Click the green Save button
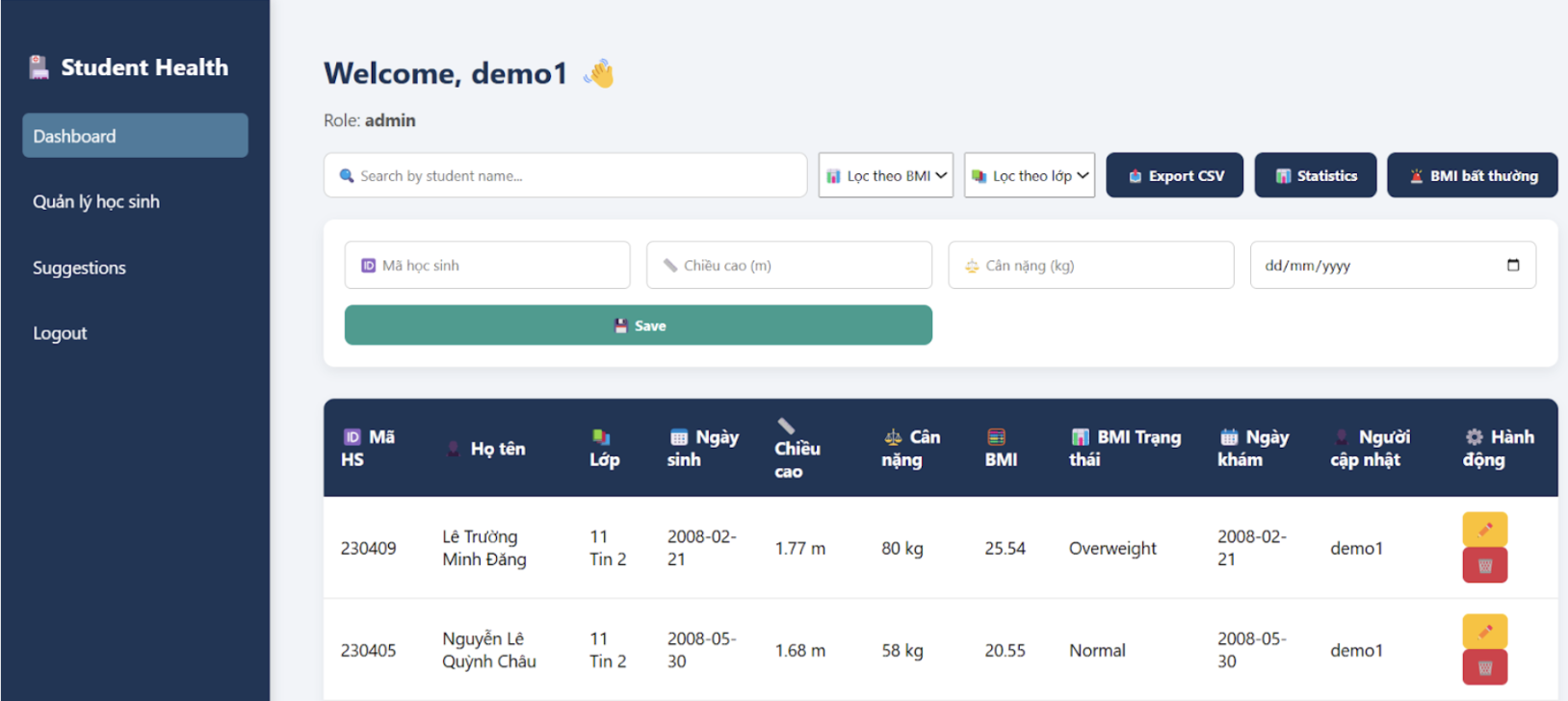Viewport: 1568px width, 701px height. tap(638, 325)
